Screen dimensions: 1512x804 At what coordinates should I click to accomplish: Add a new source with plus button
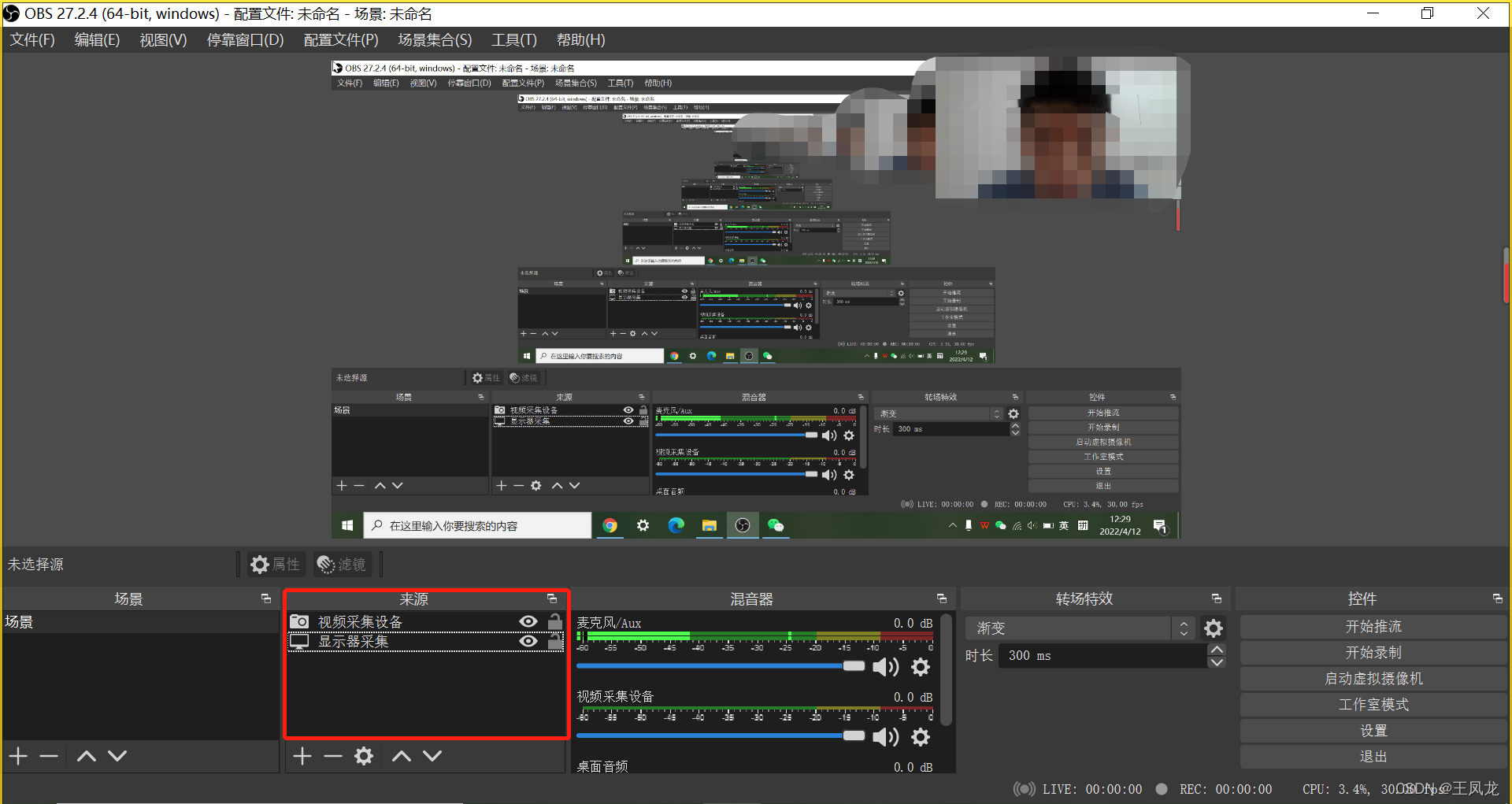click(302, 756)
